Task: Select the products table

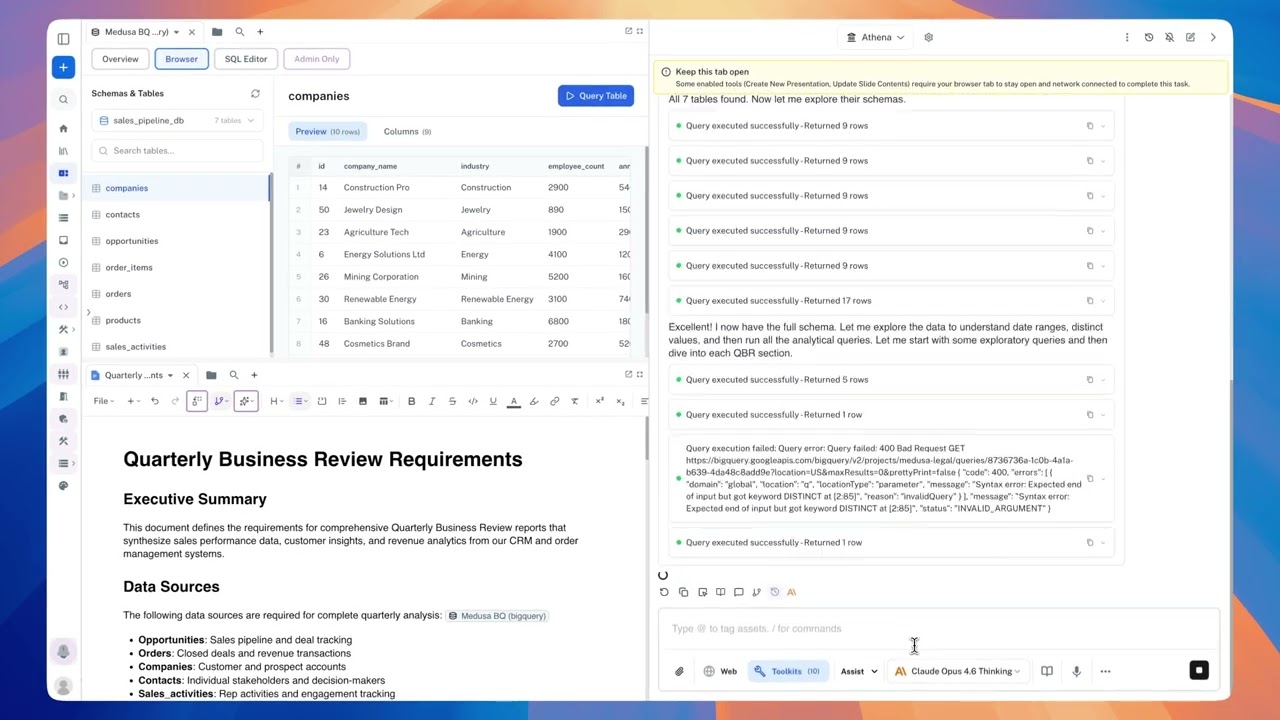Action: point(177,320)
